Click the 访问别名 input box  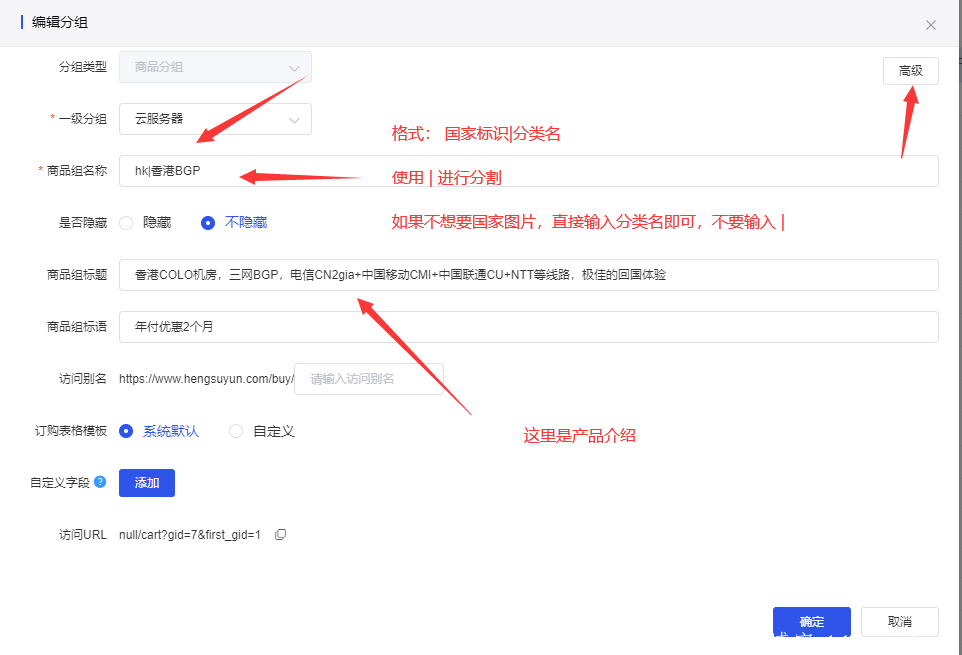click(368, 379)
